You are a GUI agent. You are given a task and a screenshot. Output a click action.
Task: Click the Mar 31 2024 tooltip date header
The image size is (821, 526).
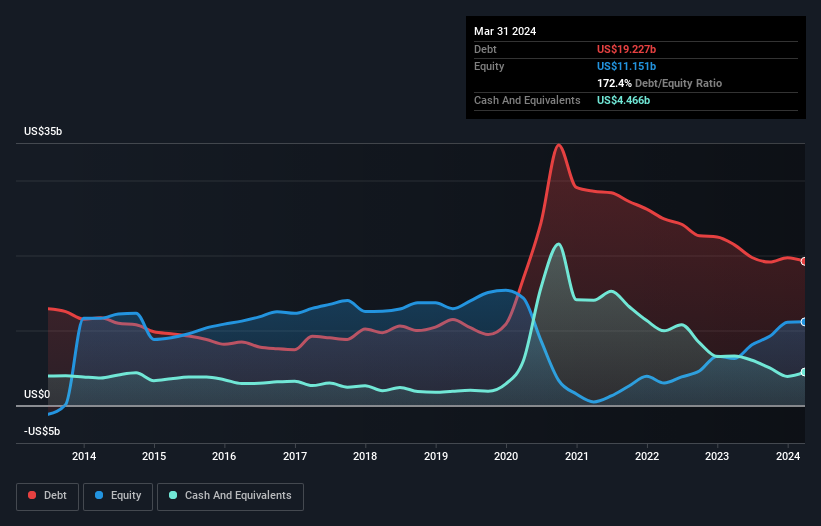tap(505, 31)
